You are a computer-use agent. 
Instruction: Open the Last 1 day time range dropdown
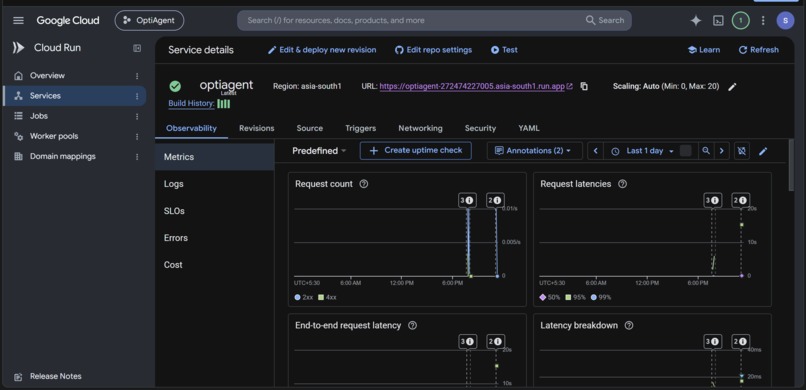click(x=643, y=151)
